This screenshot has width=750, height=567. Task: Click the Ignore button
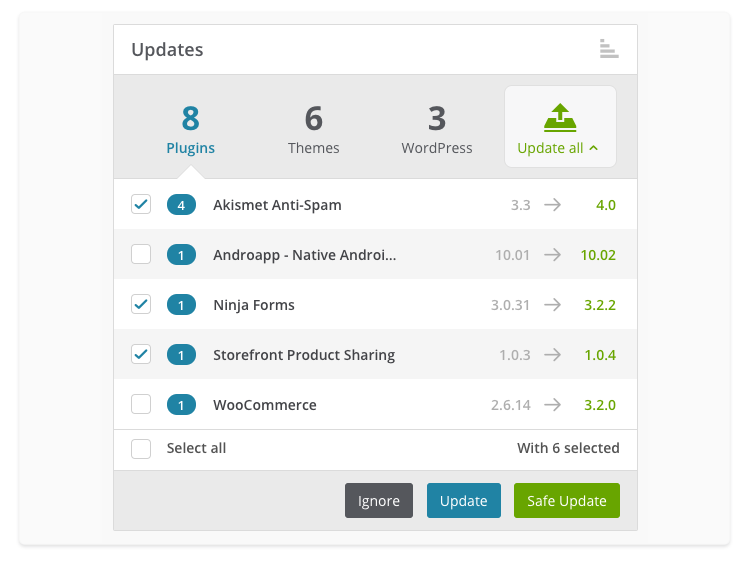(x=379, y=500)
